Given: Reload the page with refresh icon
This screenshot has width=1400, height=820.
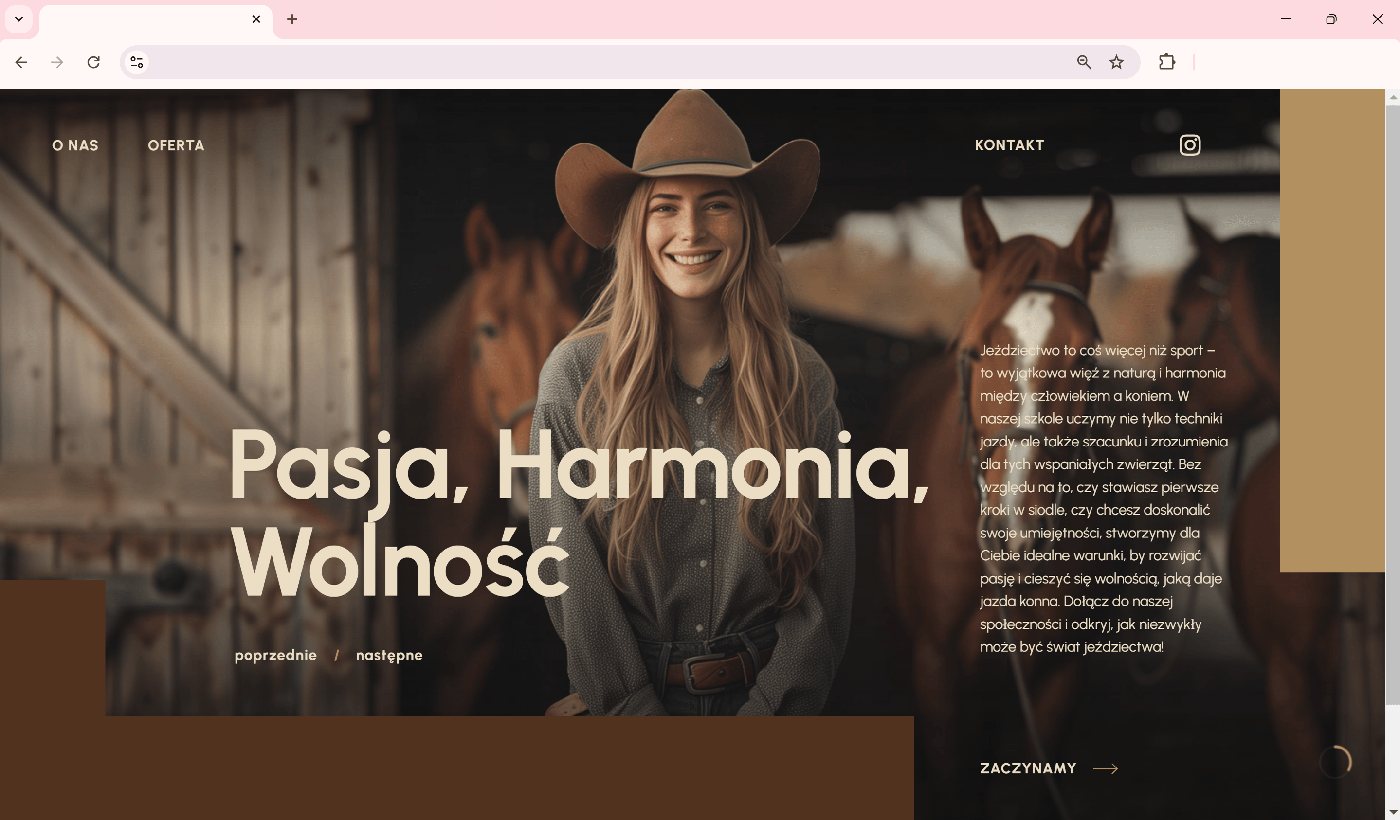Looking at the screenshot, I should pyautogui.click(x=93, y=62).
